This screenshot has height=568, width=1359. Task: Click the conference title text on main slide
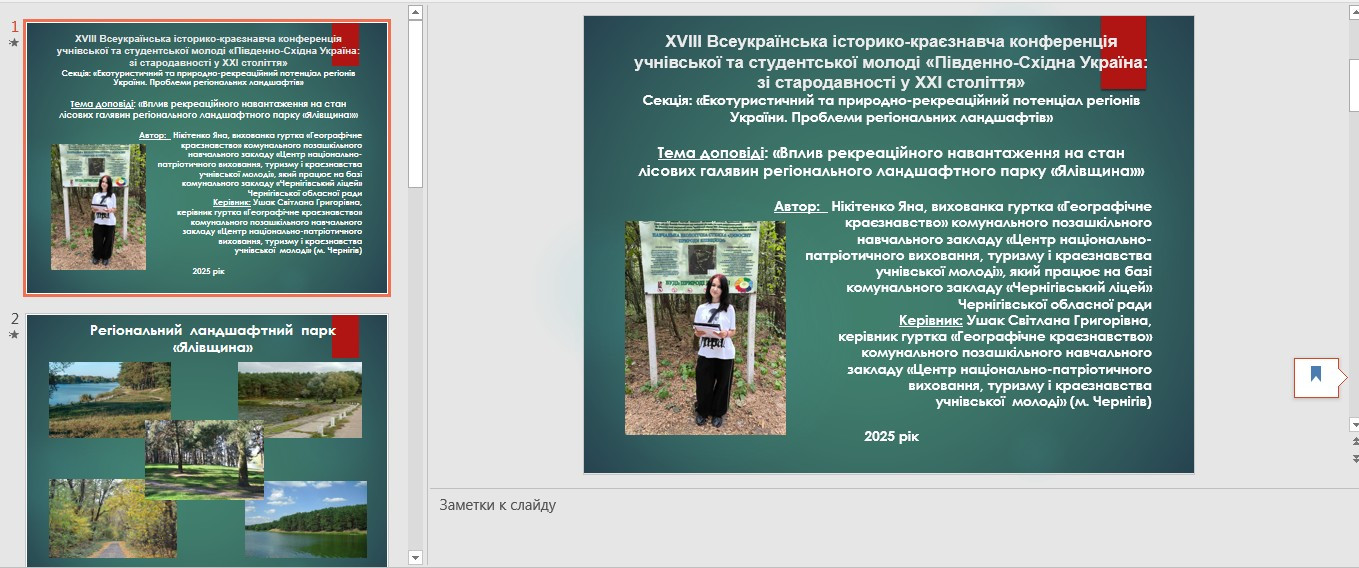point(890,61)
